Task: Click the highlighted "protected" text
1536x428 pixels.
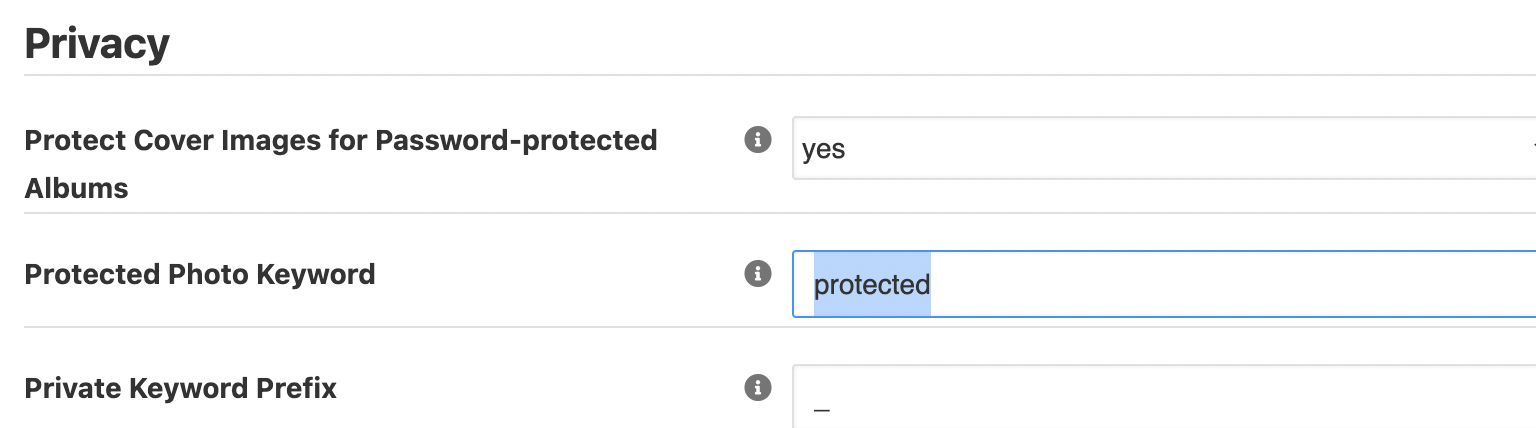Action: [x=871, y=285]
